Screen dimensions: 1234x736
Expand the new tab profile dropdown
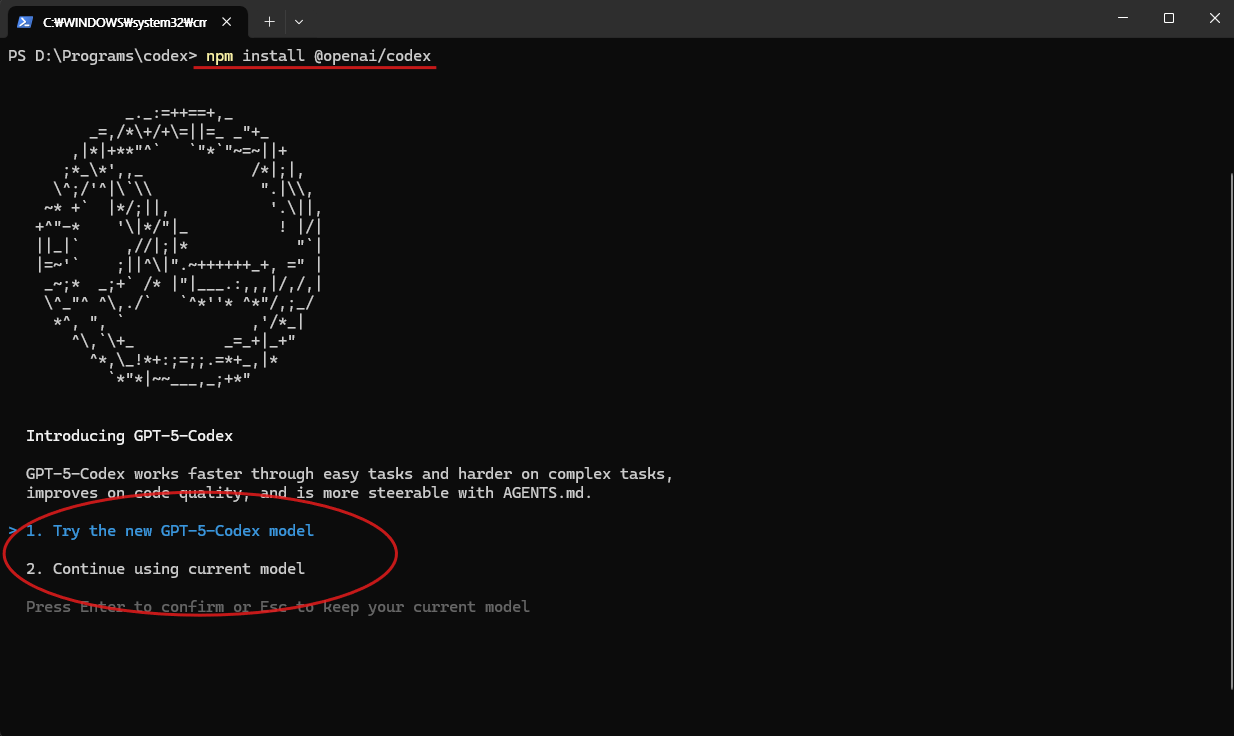coord(299,20)
